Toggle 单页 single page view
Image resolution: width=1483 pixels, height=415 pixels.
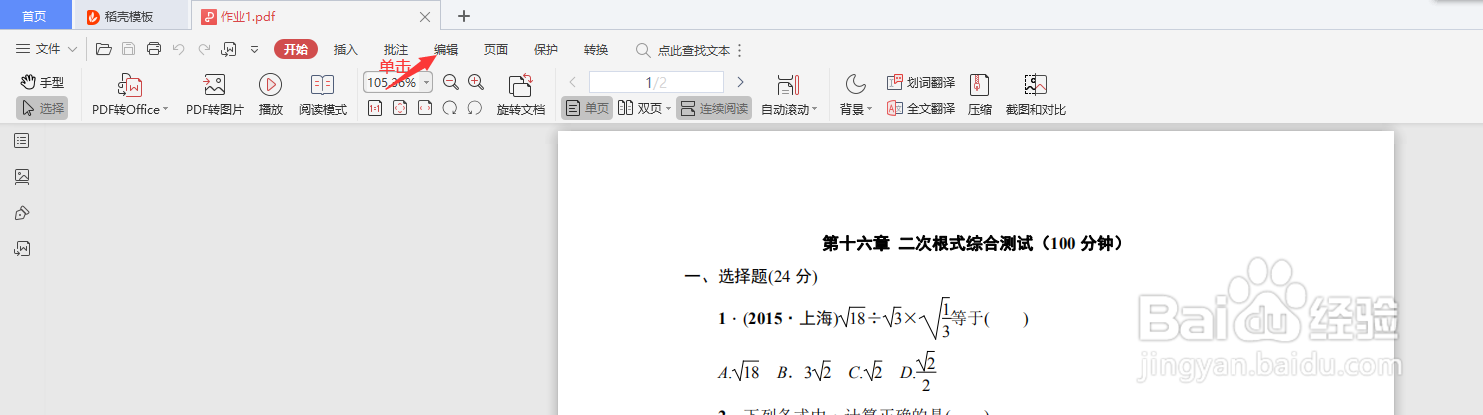click(x=587, y=108)
